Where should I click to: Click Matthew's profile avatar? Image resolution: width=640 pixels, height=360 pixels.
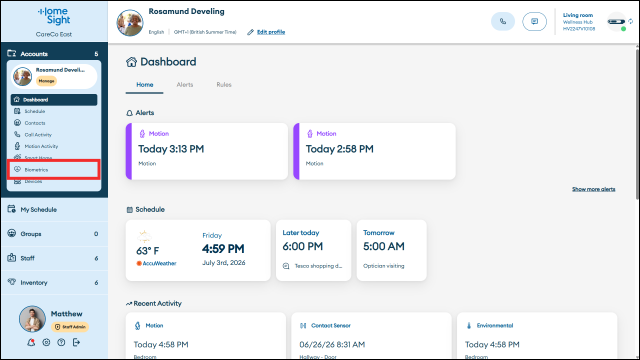[x=32, y=319]
